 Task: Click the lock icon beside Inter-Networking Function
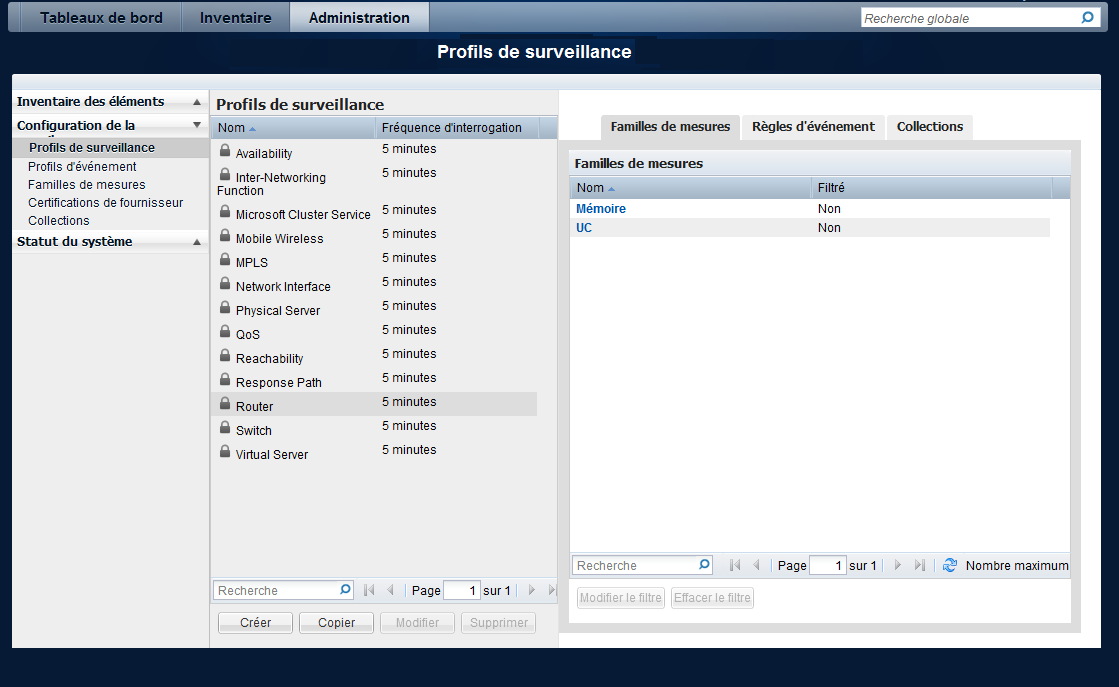pos(225,175)
